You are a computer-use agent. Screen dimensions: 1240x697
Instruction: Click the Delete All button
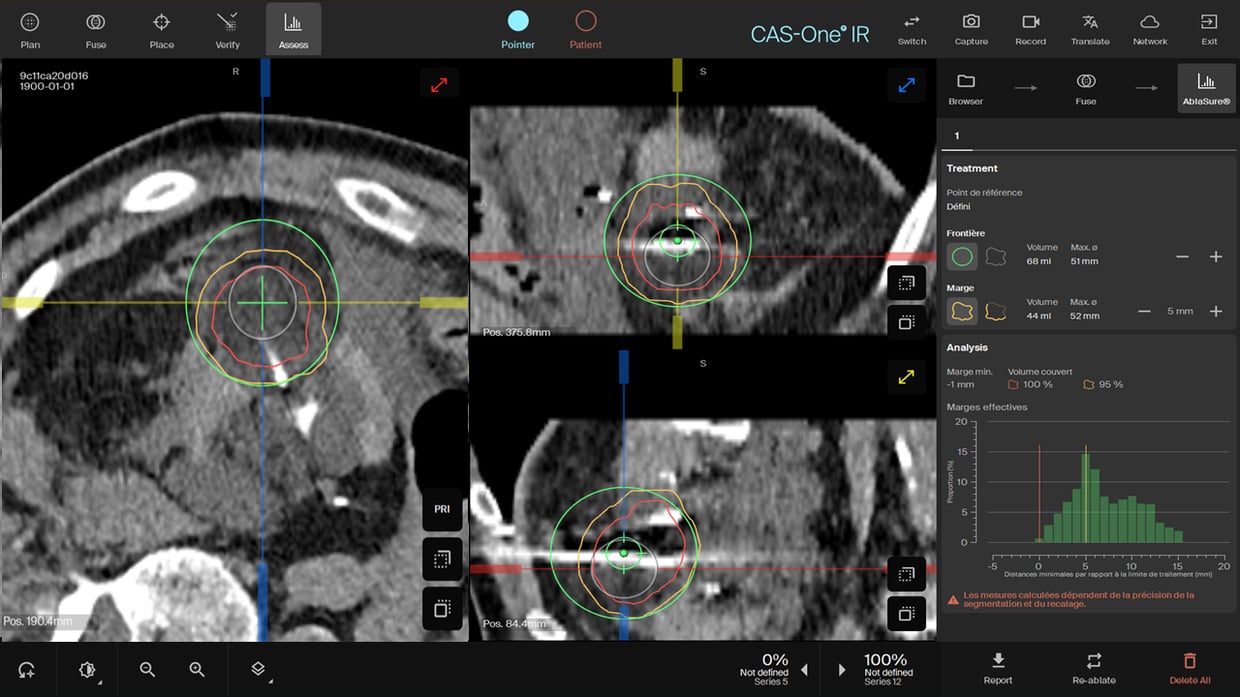(x=1189, y=668)
